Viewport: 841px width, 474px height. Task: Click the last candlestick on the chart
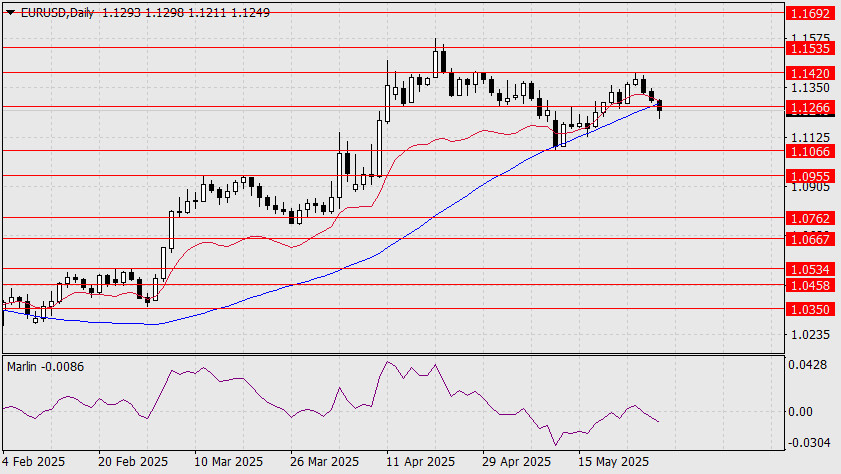tap(659, 106)
